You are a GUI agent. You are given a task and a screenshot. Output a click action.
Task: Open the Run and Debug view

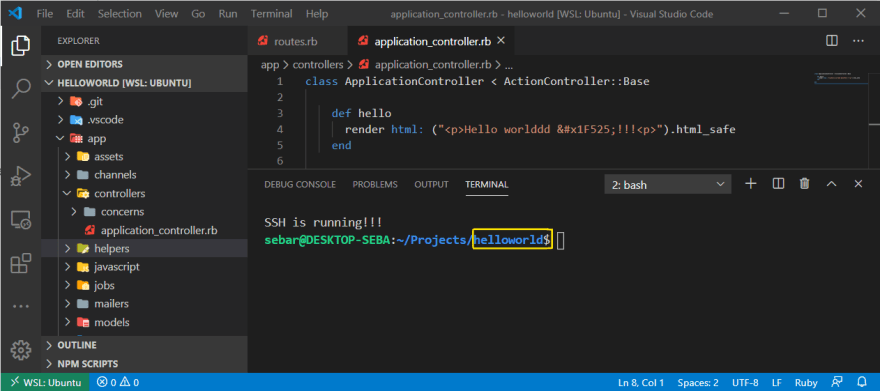pyautogui.click(x=21, y=177)
